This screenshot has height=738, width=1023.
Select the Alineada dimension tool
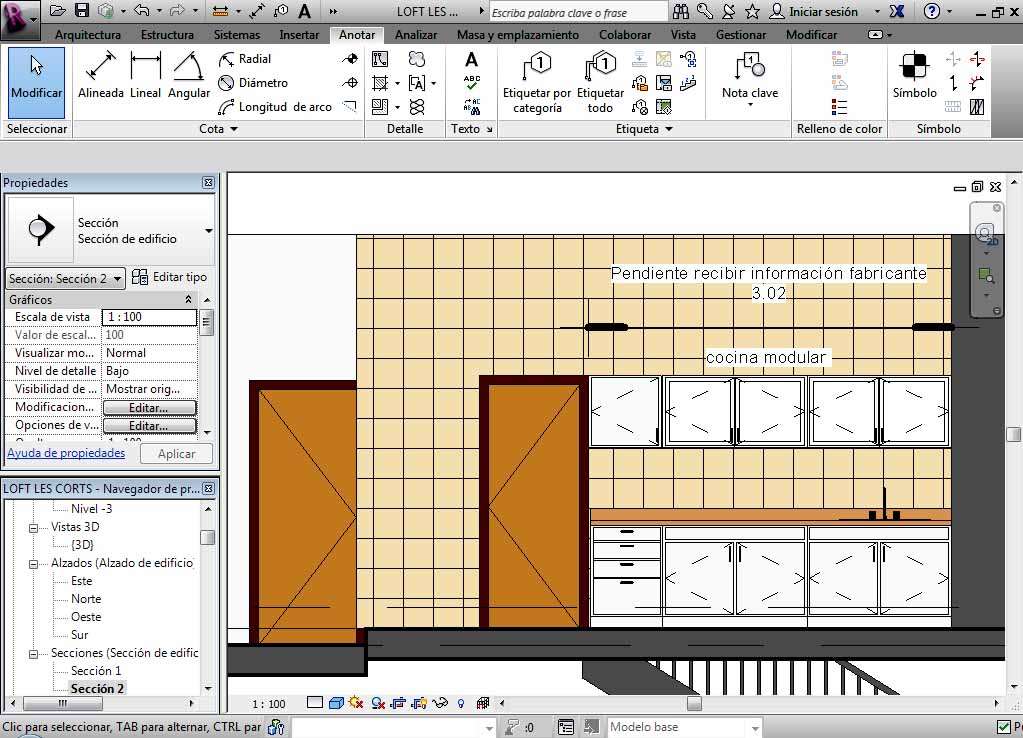point(100,76)
